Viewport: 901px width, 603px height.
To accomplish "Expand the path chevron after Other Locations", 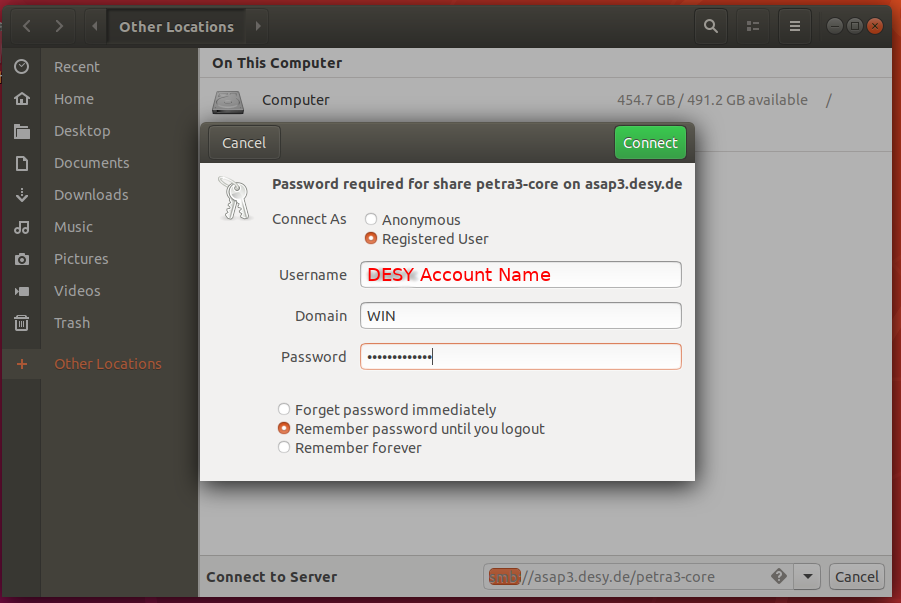I will click(257, 25).
